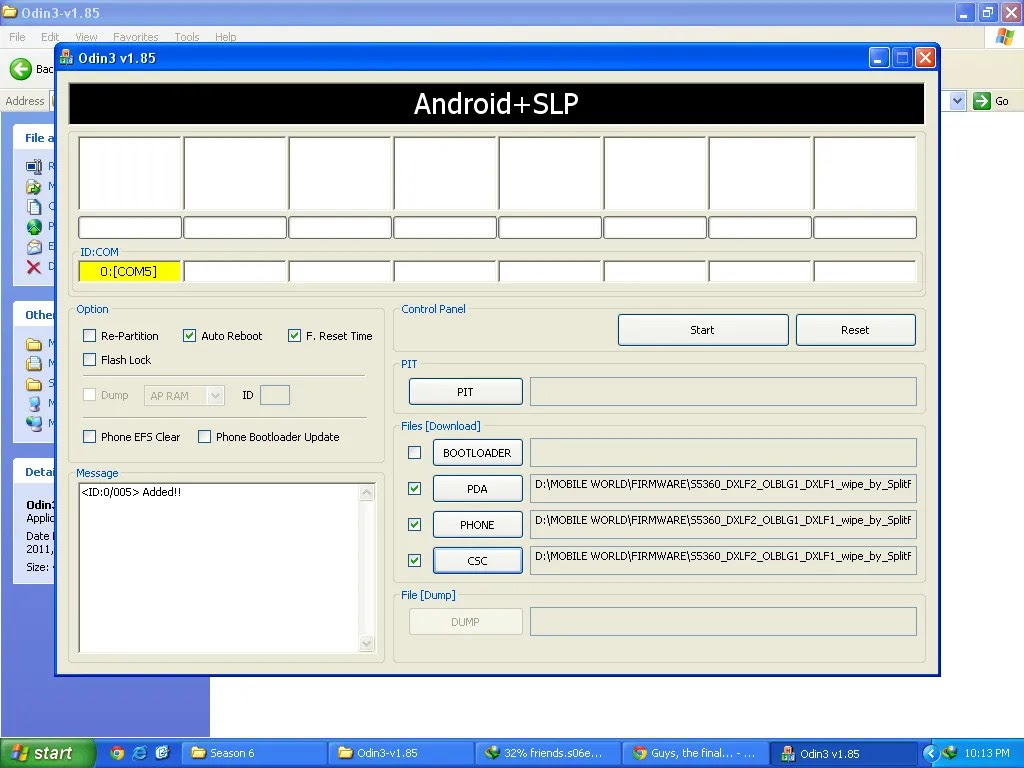
Task: Click the scroll down arrow in Message box
Action: click(x=367, y=644)
